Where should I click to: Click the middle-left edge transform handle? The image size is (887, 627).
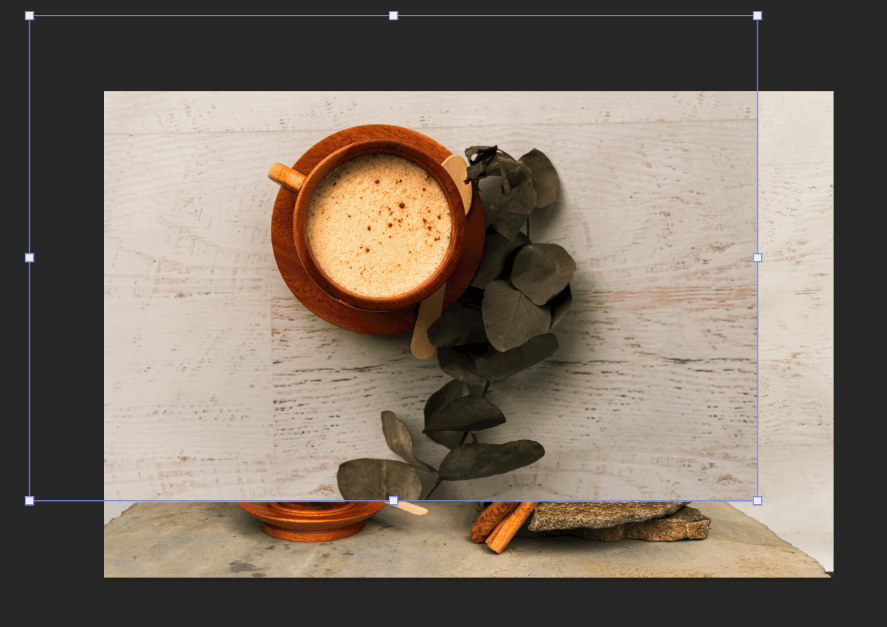[29, 257]
